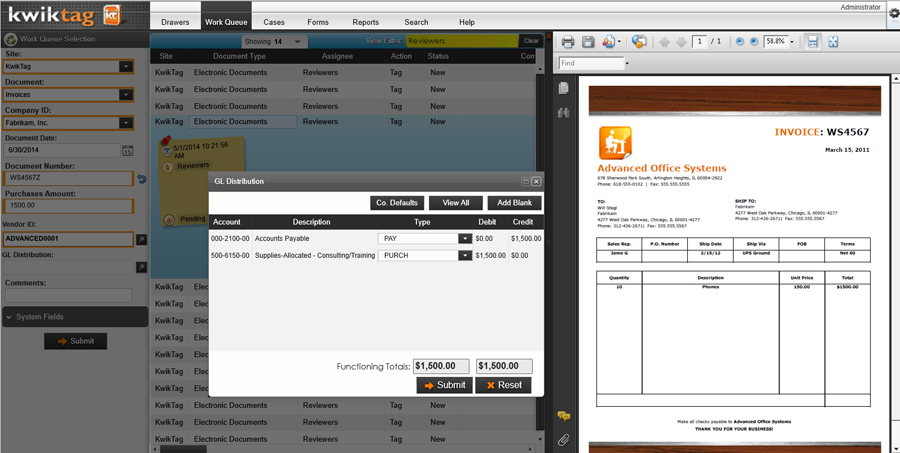
Task: Open the share icon's dropdown arrow
Action: click(x=619, y=42)
